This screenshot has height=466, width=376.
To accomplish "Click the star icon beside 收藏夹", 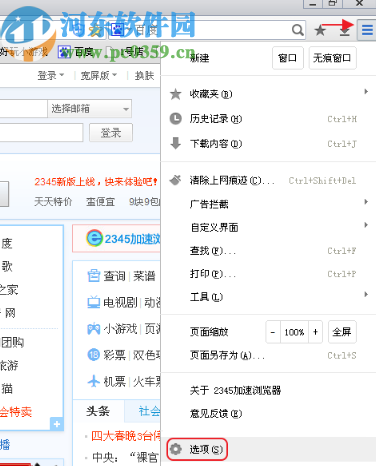I will tap(175, 94).
